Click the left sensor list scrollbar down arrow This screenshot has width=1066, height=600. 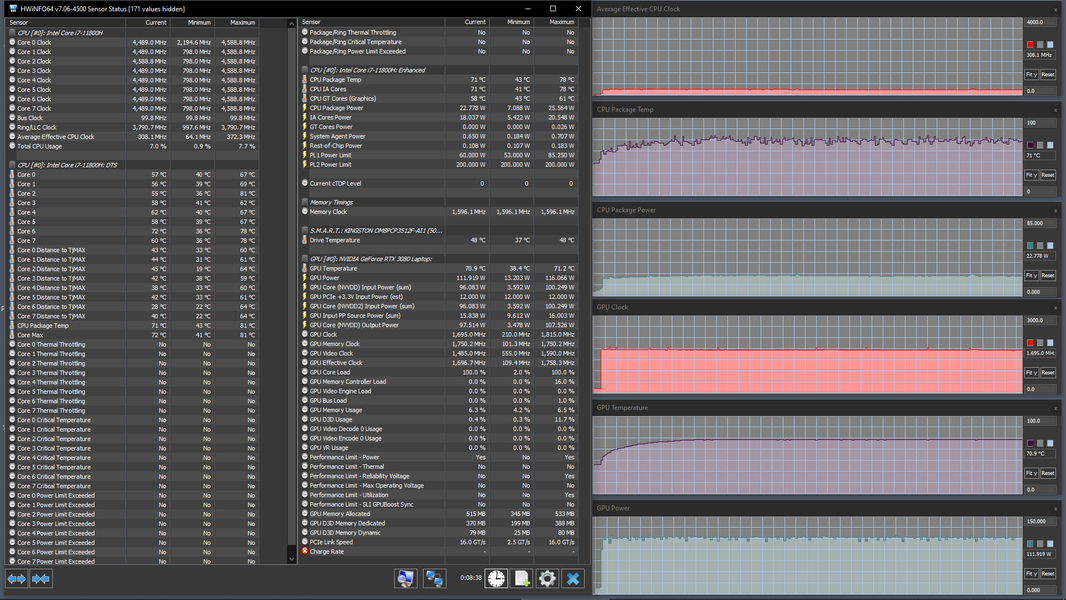pyautogui.click(x=292, y=559)
